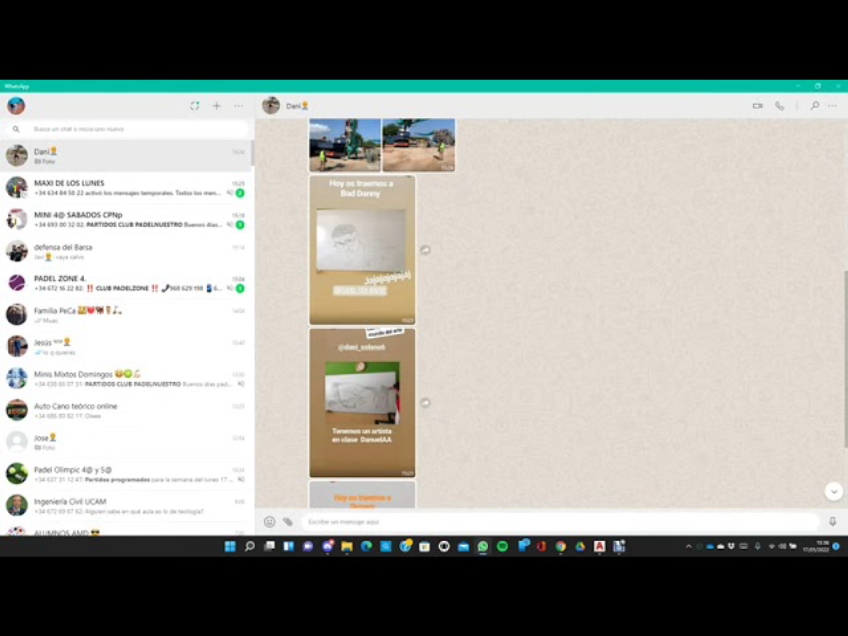This screenshot has width=848, height=636.
Task: Open the Familia PeCa chat
Action: tap(126, 315)
